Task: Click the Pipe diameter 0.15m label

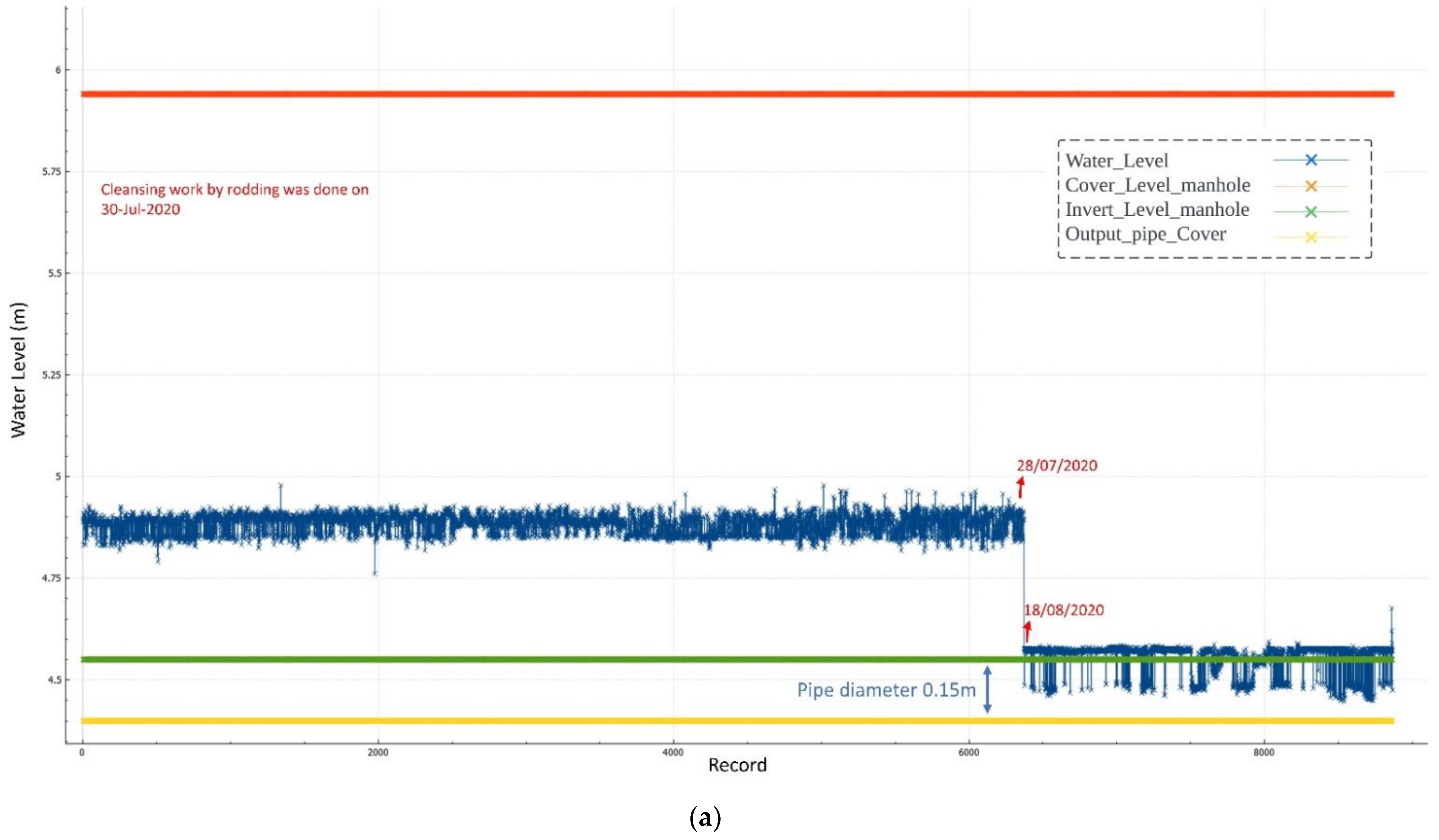Action: 886,690
